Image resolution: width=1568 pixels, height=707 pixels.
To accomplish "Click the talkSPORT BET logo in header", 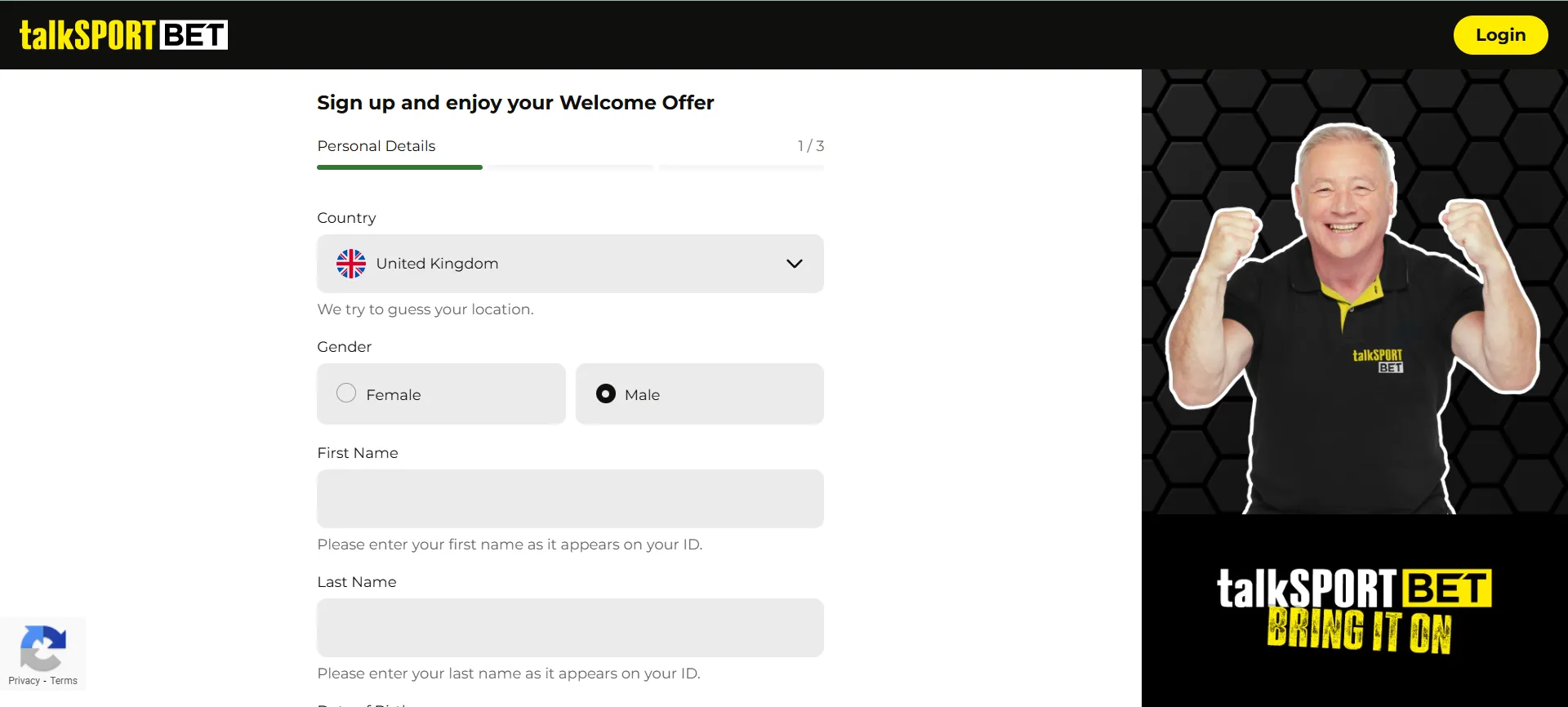I will pos(123,35).
